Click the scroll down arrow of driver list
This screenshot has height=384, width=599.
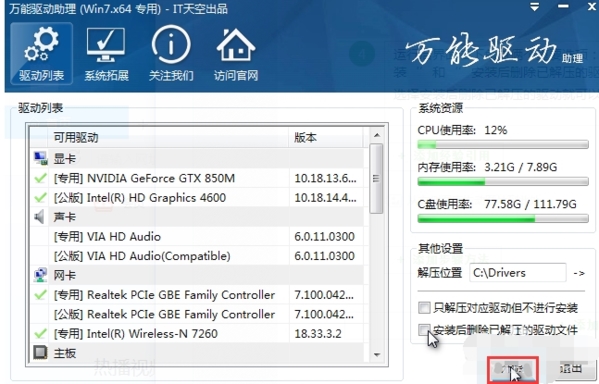(x=377, y=355)
